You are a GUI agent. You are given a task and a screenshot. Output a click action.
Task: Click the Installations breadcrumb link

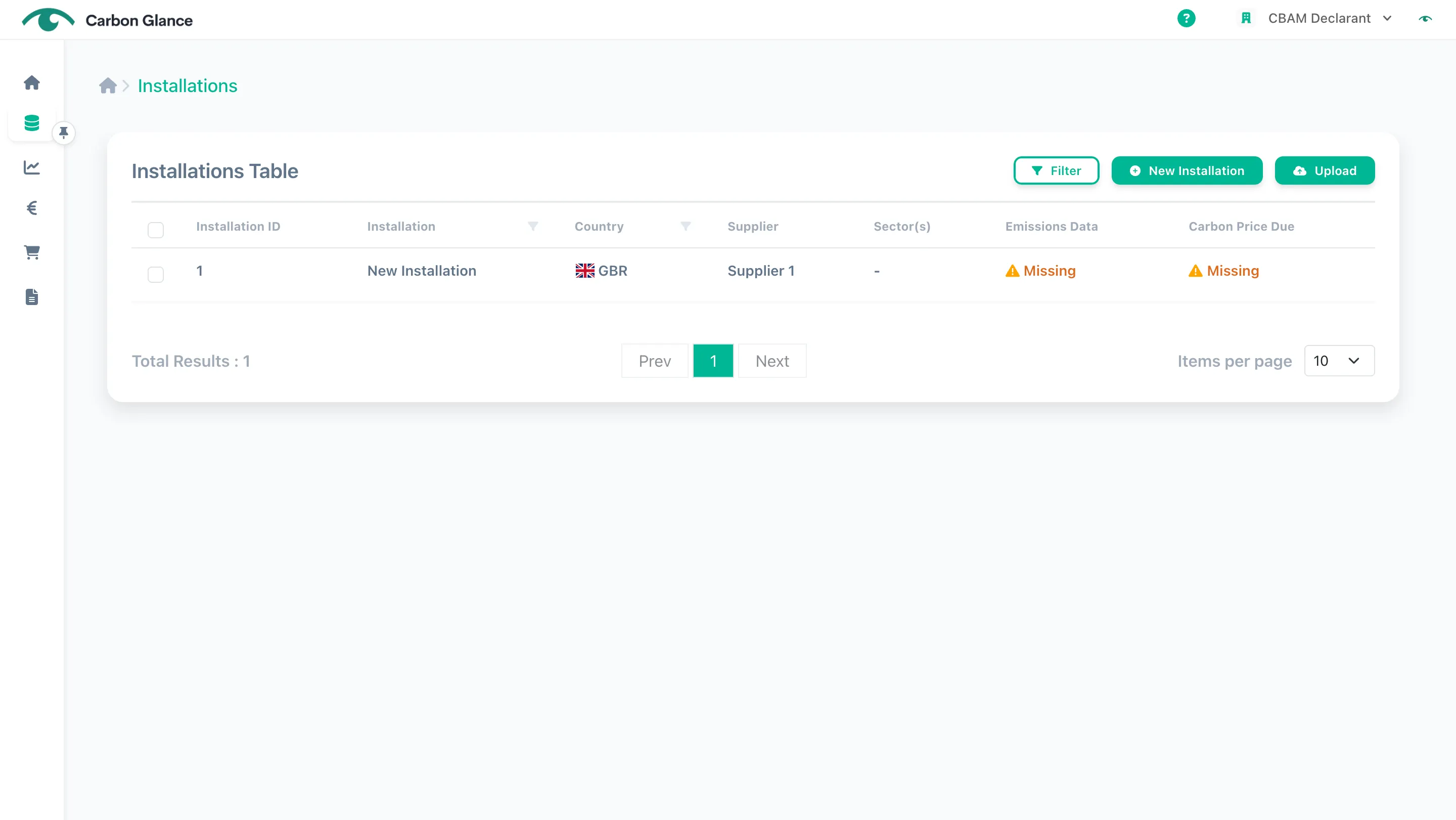(x=187, y=86)
